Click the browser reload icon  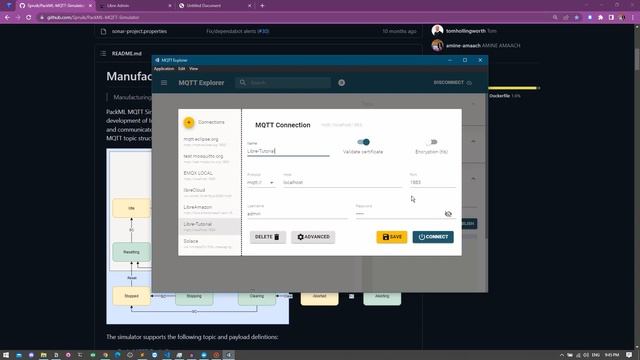[29, 18]
